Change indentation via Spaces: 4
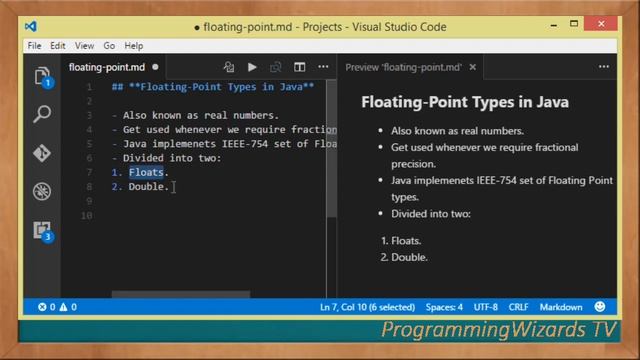640x360 pixels. coord(444,307)
